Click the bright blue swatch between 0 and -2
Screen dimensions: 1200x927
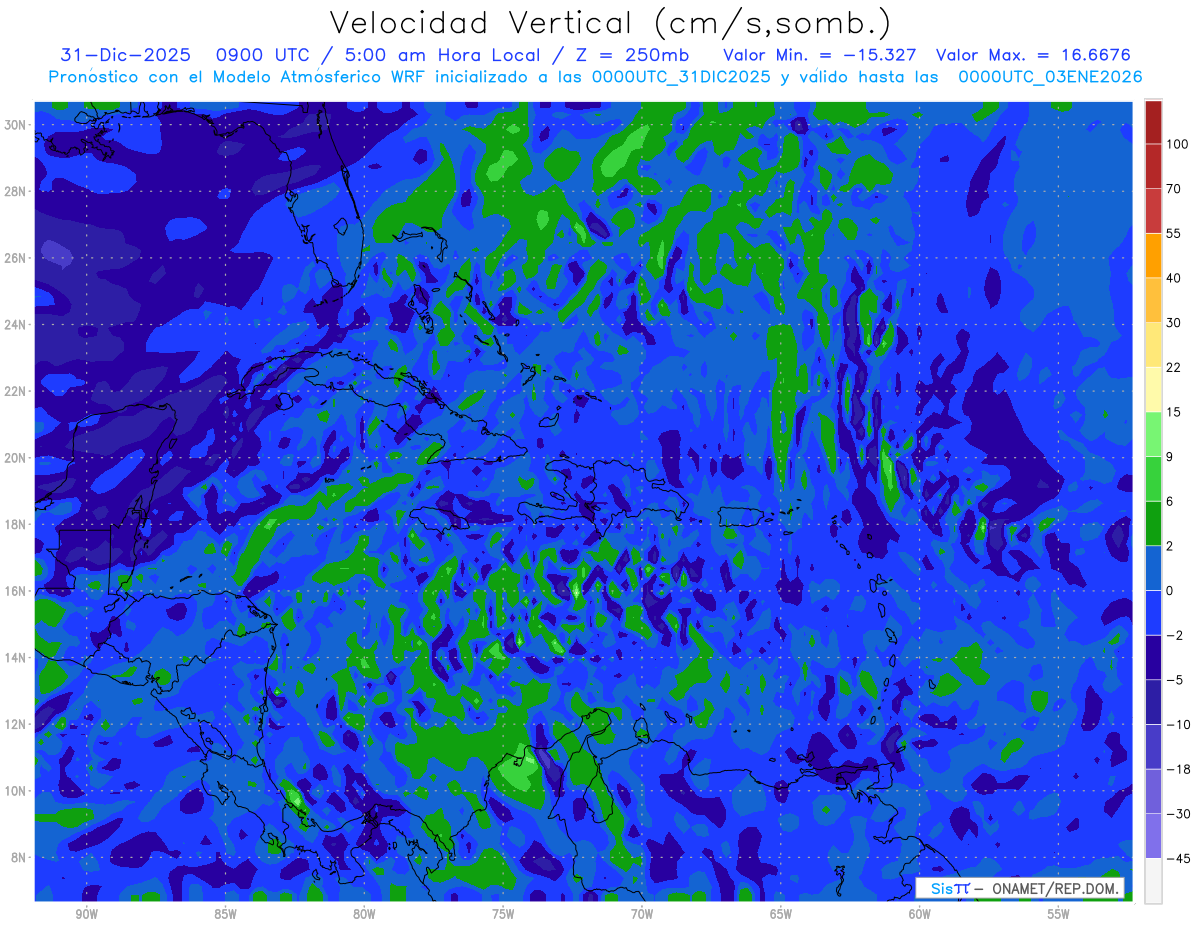coord(1153,612)
